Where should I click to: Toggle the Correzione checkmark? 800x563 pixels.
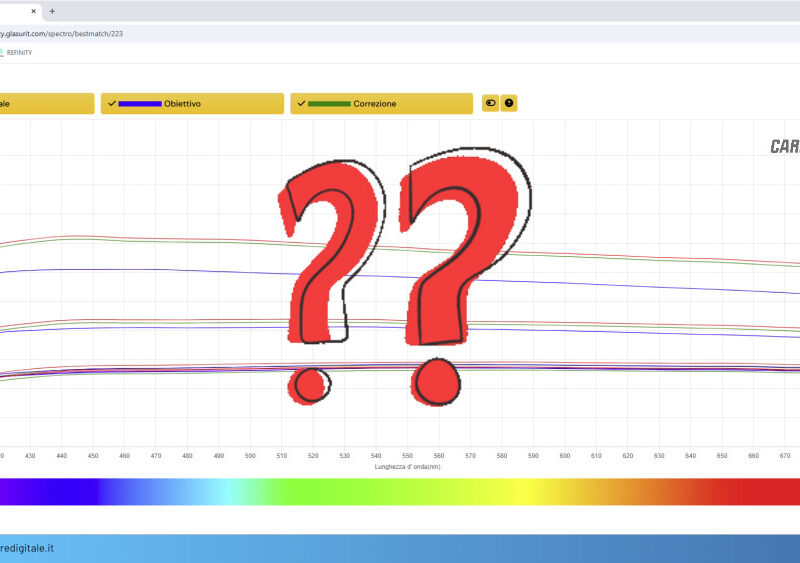(x=301, y=103)
